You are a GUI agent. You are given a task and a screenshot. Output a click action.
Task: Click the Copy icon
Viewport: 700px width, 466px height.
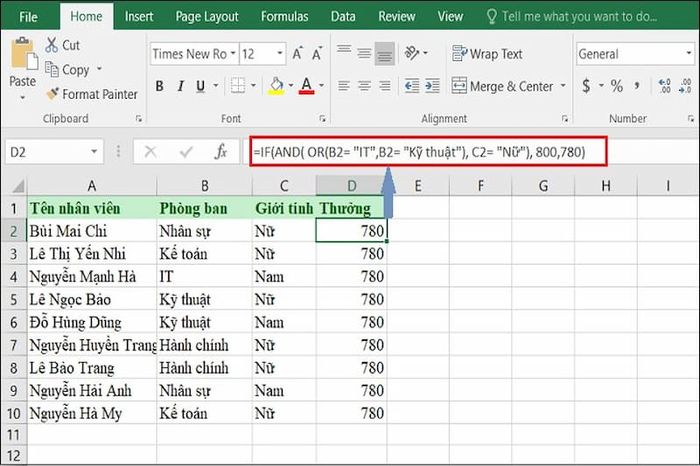coord(51,70)
